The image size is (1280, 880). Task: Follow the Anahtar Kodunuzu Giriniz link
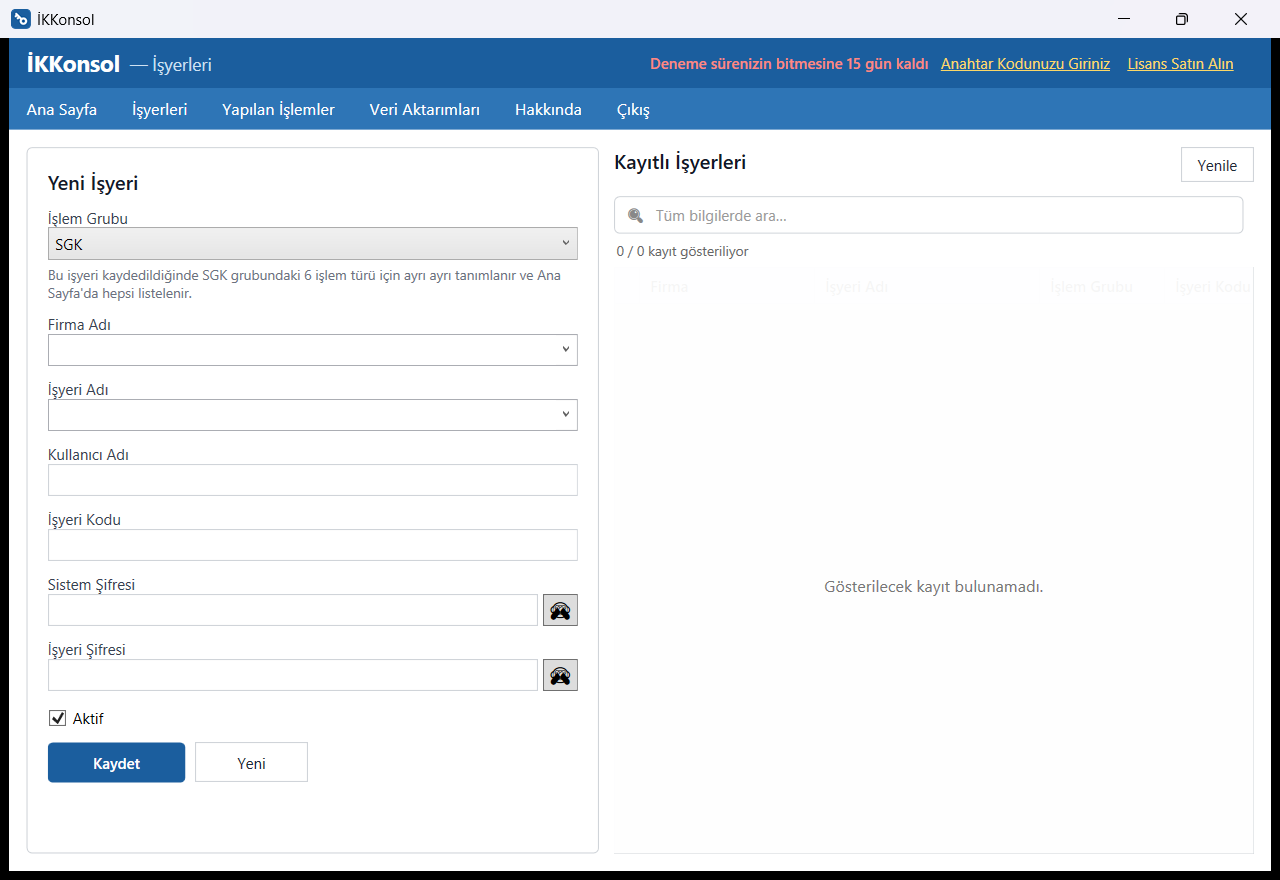click(x=1025, y=63)
